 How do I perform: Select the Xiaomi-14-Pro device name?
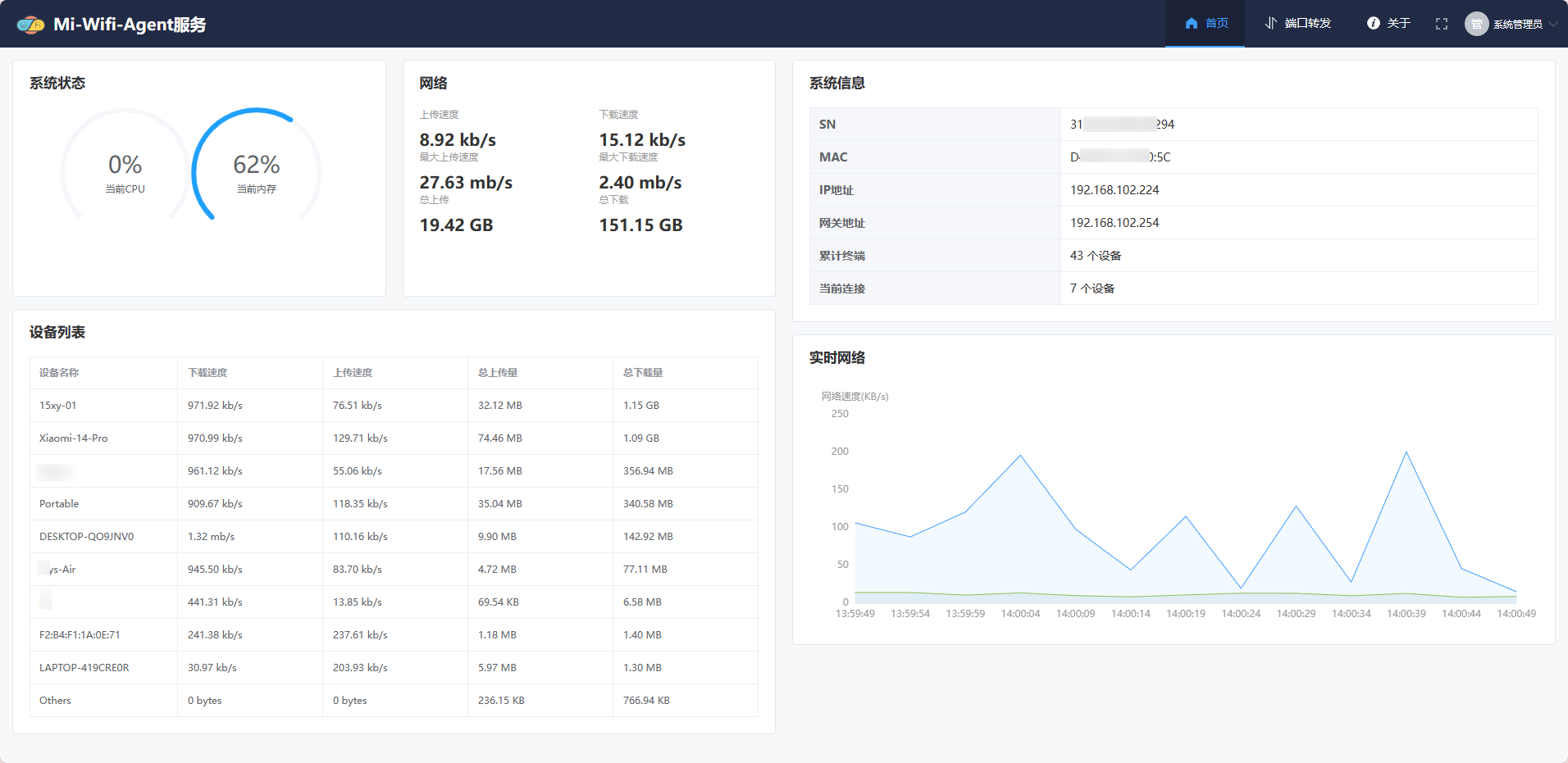[x=74, y=438]
